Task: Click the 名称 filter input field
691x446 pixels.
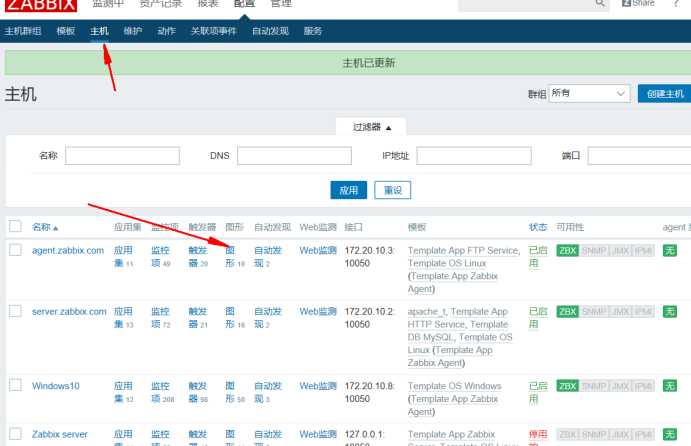Action: (x=123, y=156)
